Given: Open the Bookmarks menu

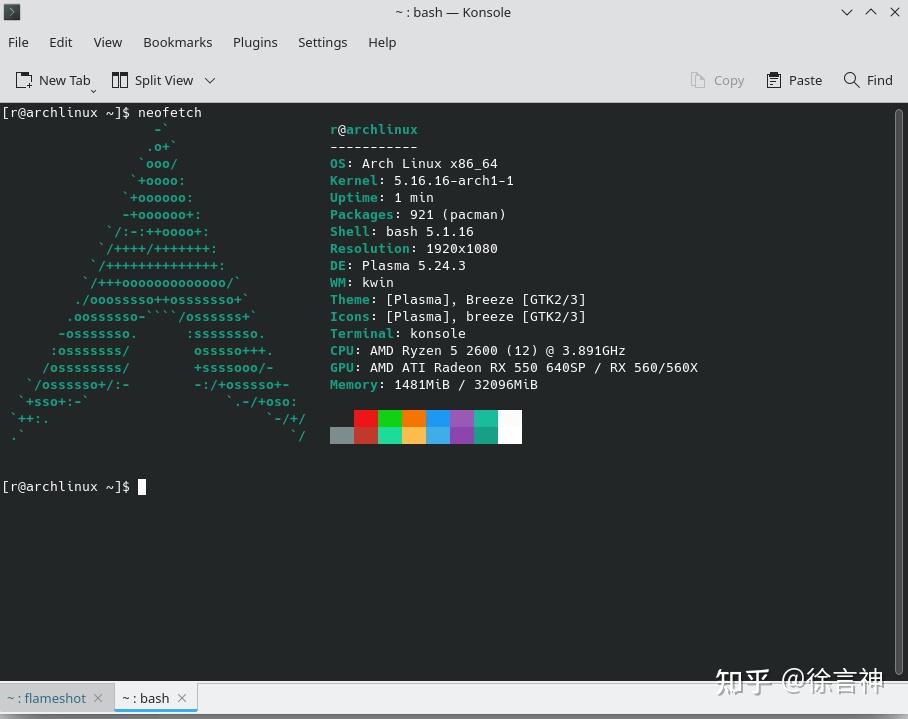Looking at the screenshot, I should [x=177, y=42].
